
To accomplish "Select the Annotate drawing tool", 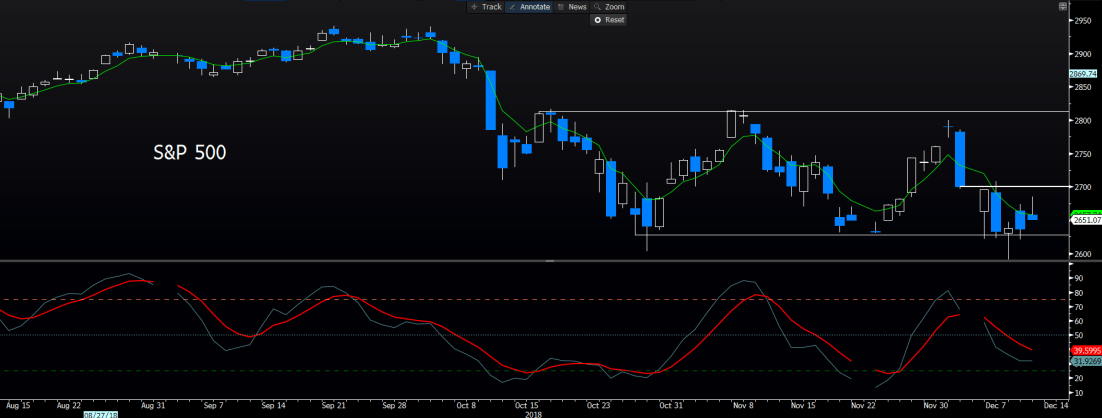I will point(530,6).
